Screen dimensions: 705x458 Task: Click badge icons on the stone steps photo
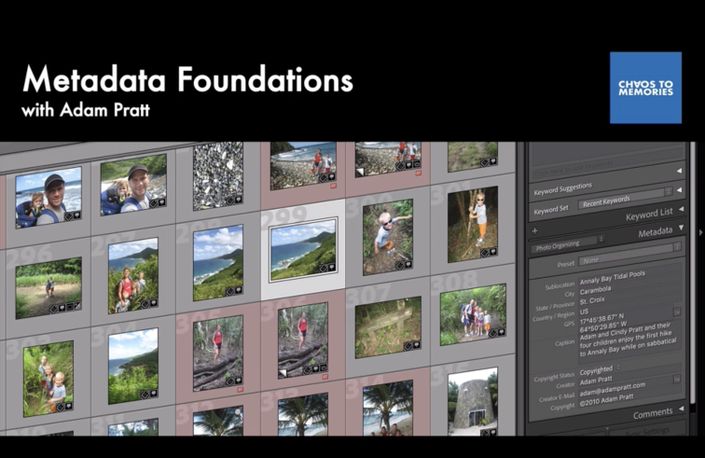(x=412, y=346)
